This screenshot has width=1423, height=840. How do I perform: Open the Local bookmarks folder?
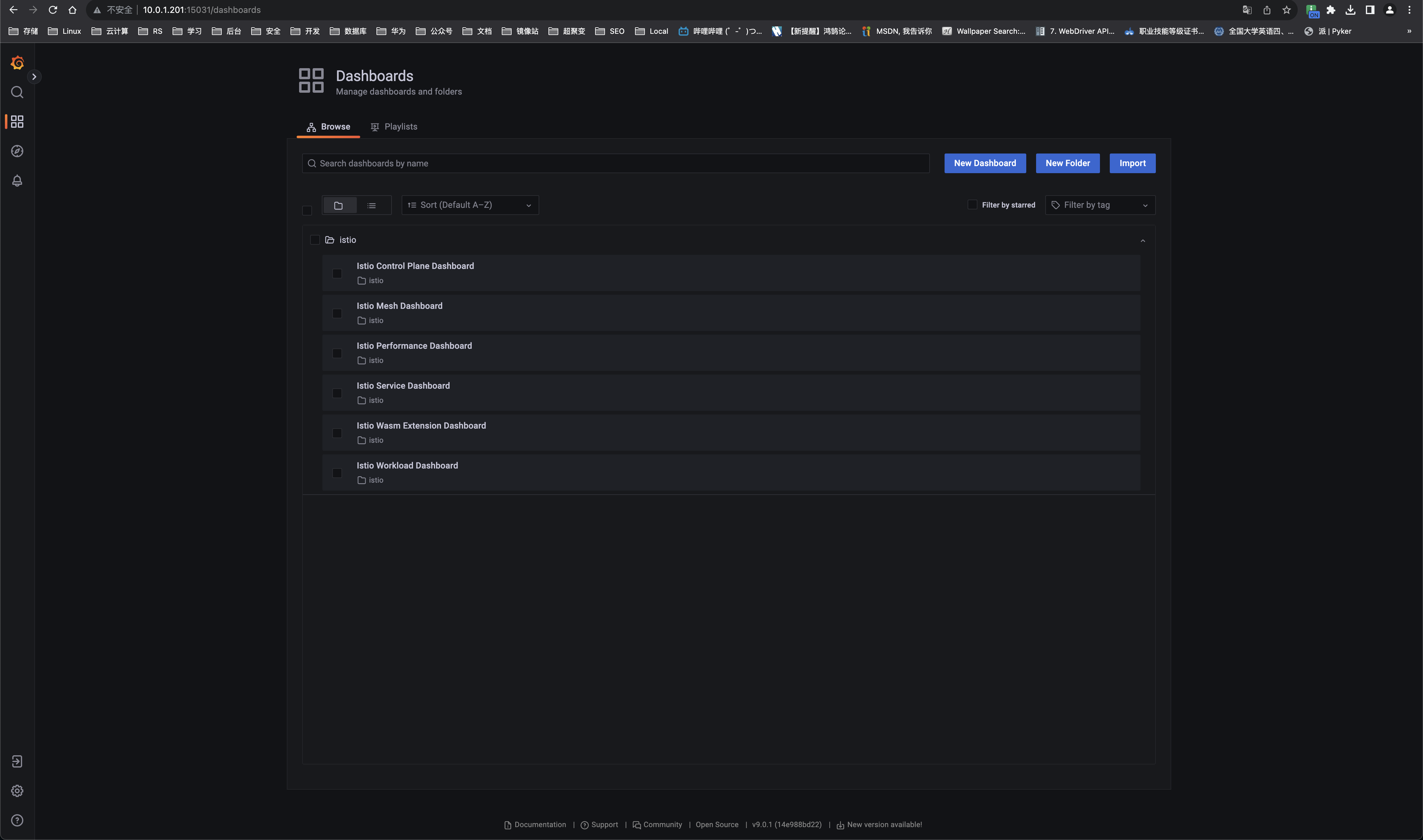coord(652,31)
